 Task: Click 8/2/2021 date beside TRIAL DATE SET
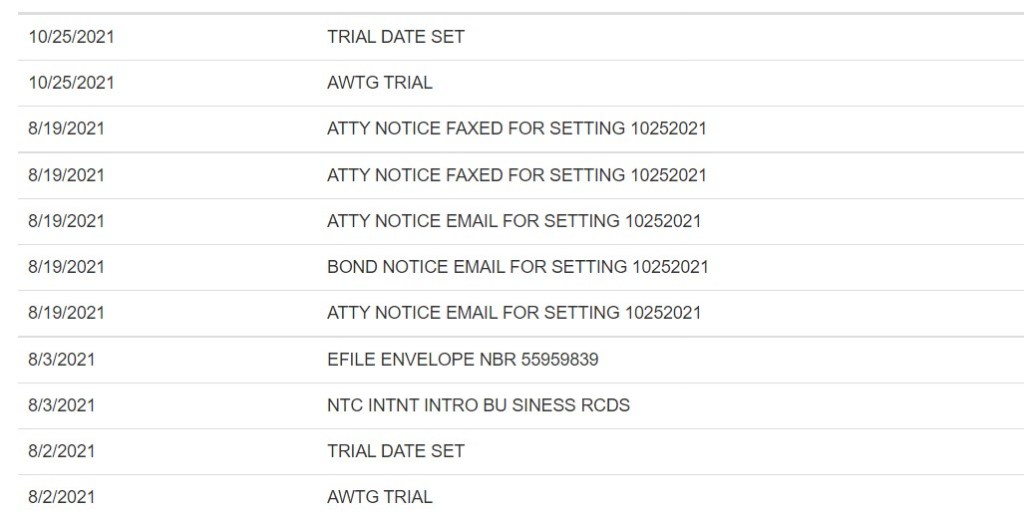point(61,451)
